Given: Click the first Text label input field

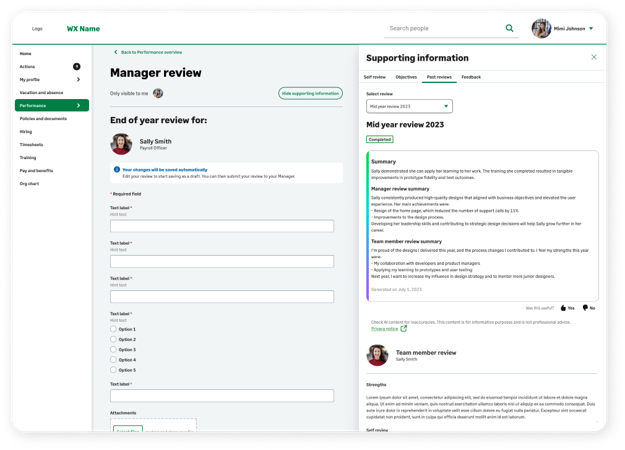Looking at the screenshot, I should pos(222,226).
